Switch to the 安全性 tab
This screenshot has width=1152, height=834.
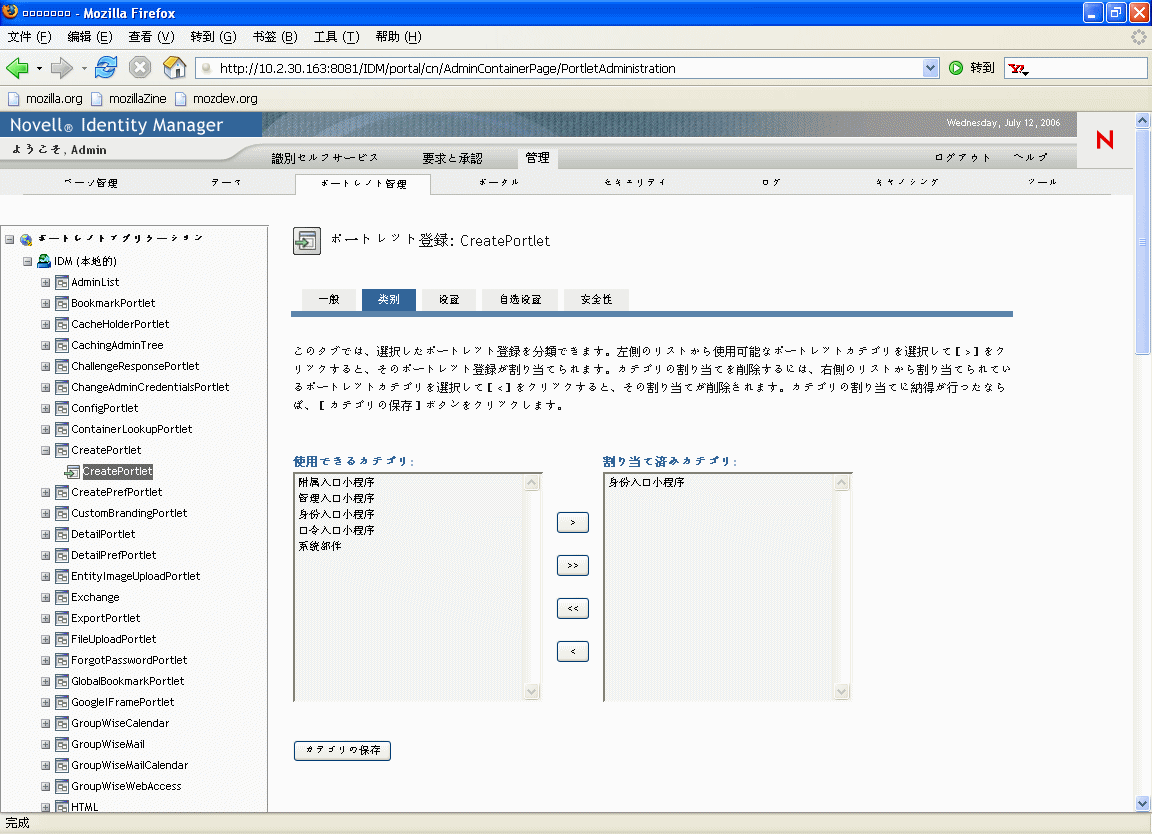tap(596, 299)
